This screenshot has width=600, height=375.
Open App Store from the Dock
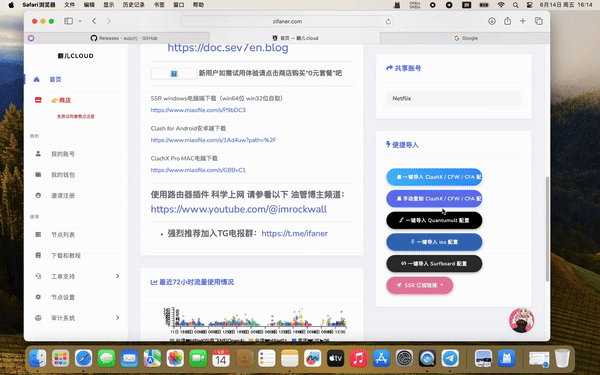pos(382,359)
